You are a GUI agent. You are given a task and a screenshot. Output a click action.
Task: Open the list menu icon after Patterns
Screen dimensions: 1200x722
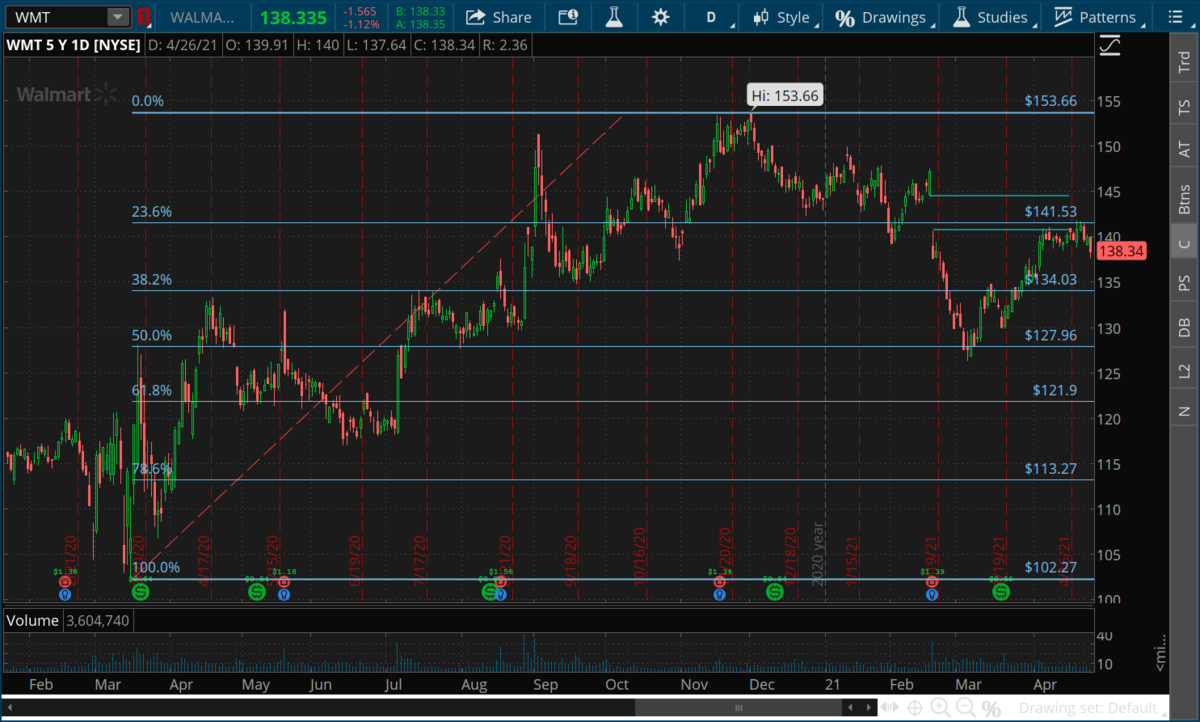pos(1176,17)
